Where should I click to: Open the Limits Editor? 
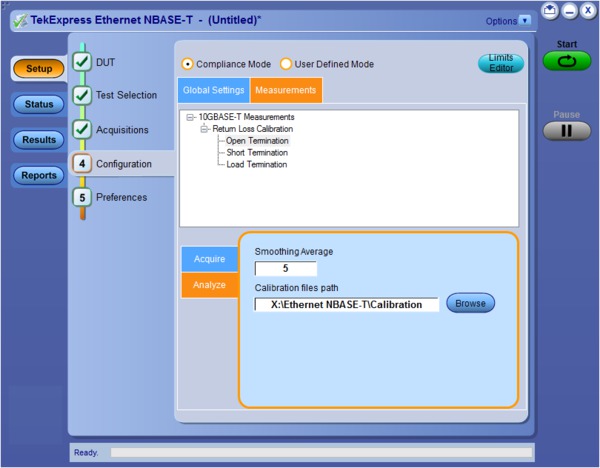[x=500, y=63]
